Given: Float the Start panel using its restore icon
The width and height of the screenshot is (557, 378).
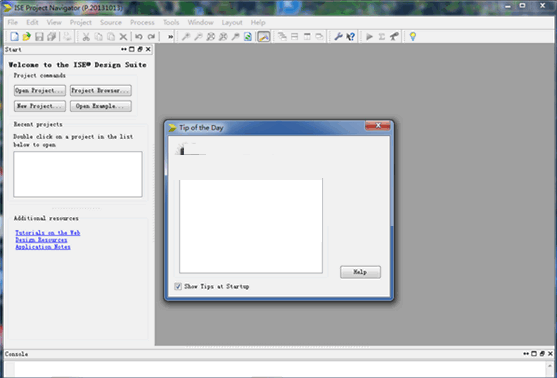Looking at the screenshot, I should pyautogui.click(x=140, y=49).
